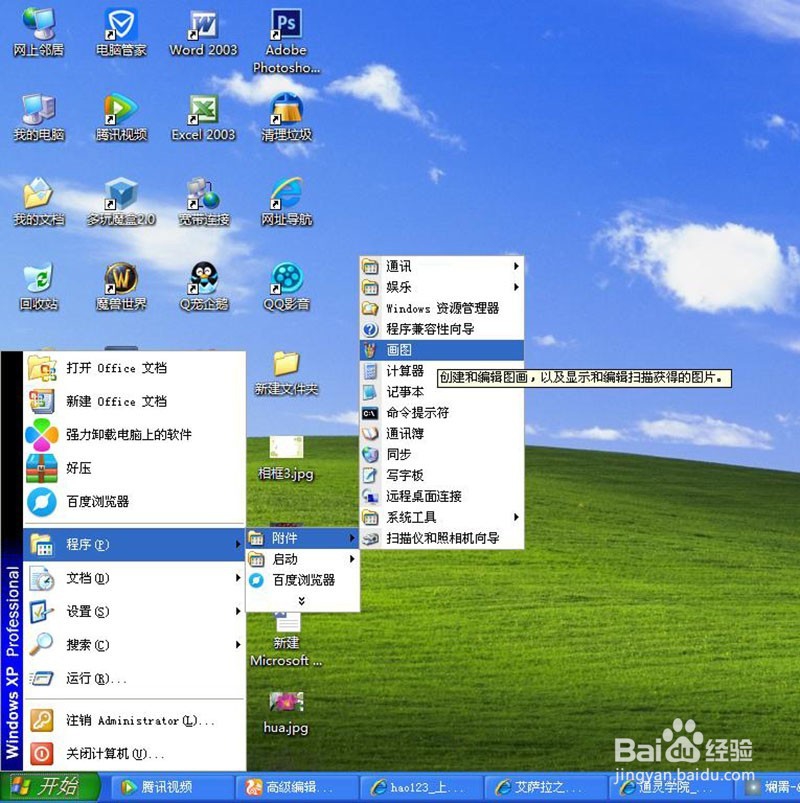Select the 电脑管家 desktop shortcut
The width and height of the screenshot is (800, 803).
pyautogui.click(x=121, y=32)
